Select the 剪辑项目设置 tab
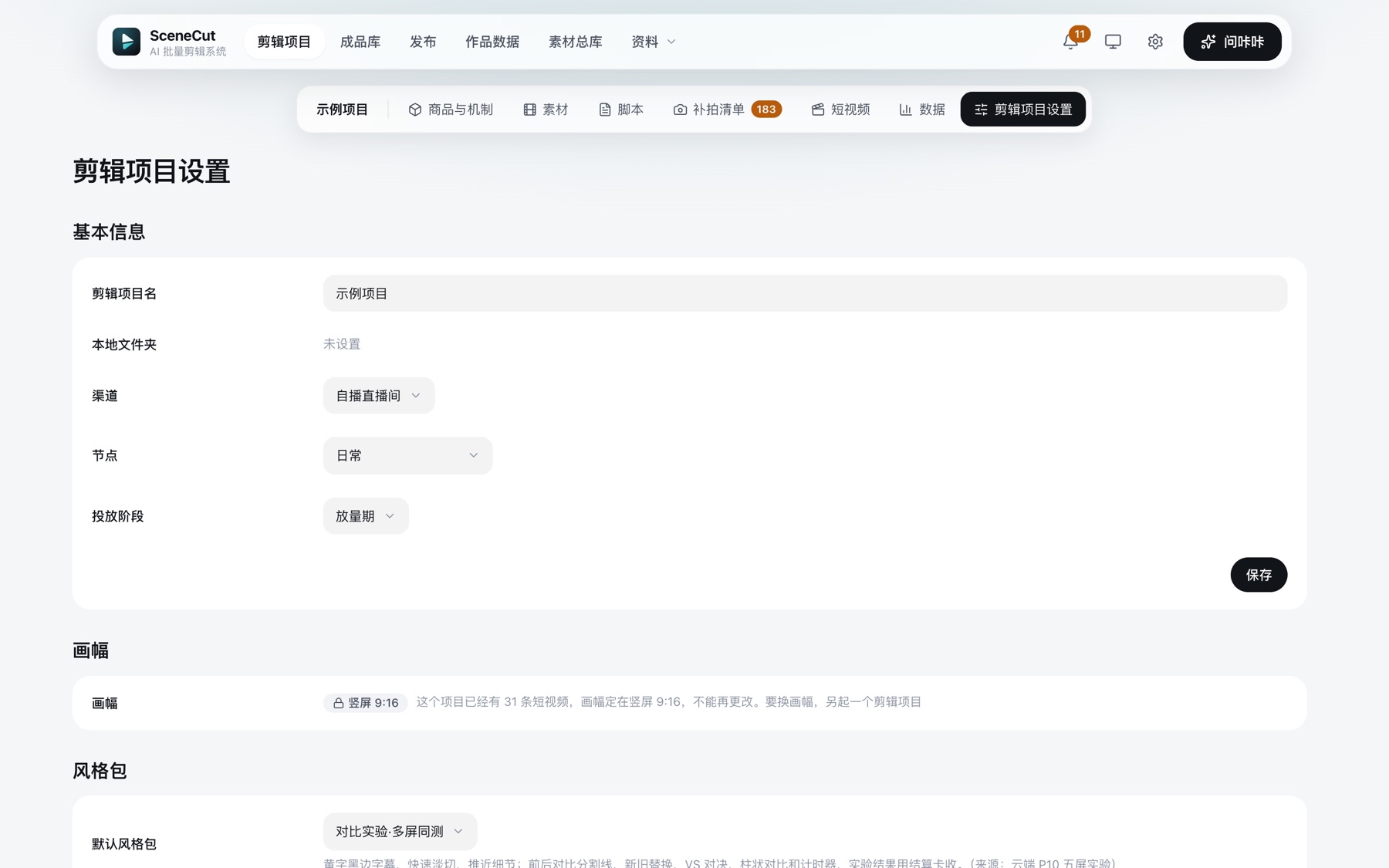 coord(1023,110)
